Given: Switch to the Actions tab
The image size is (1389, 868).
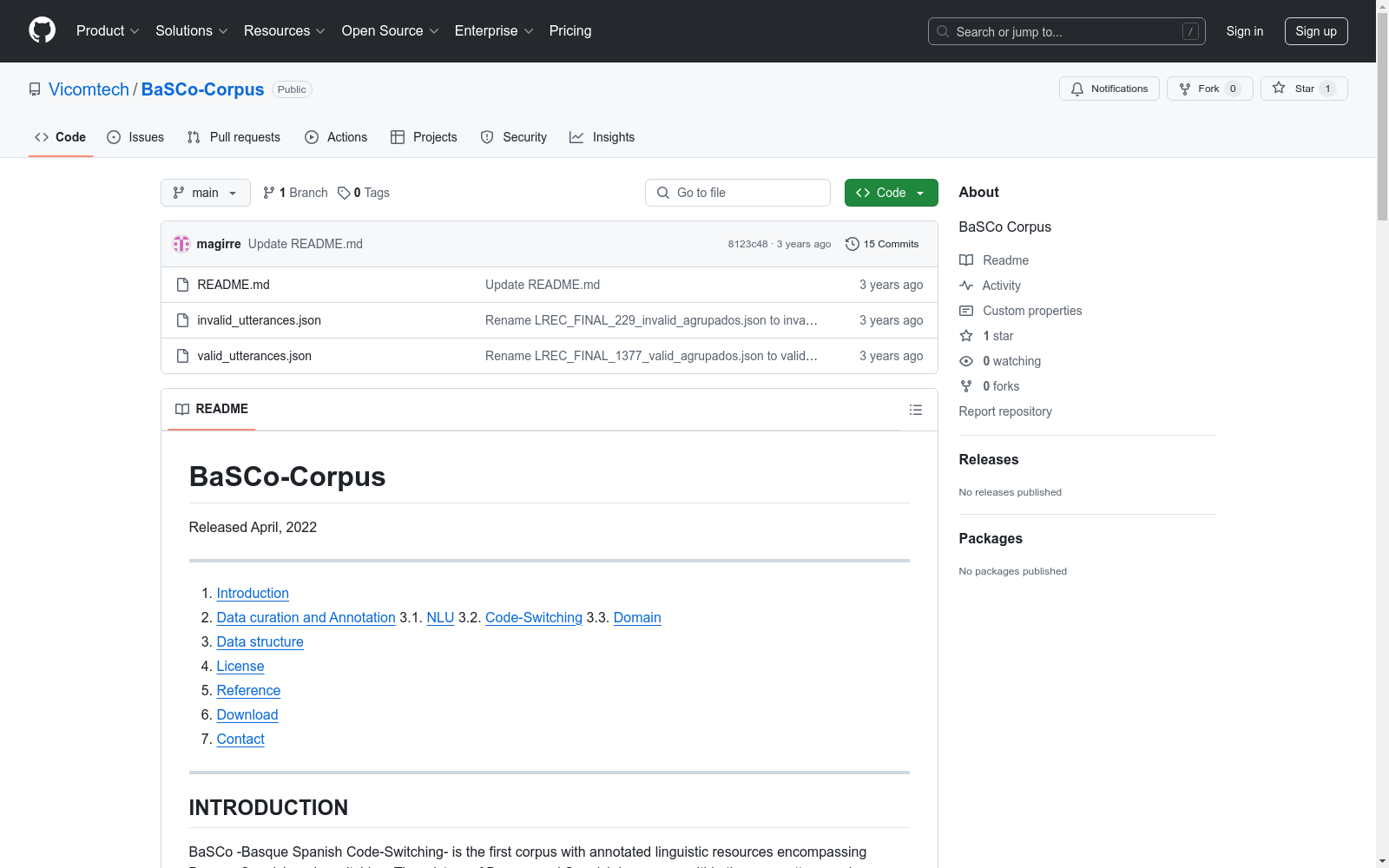Looking at the screenshot, I should click(336, 137).
